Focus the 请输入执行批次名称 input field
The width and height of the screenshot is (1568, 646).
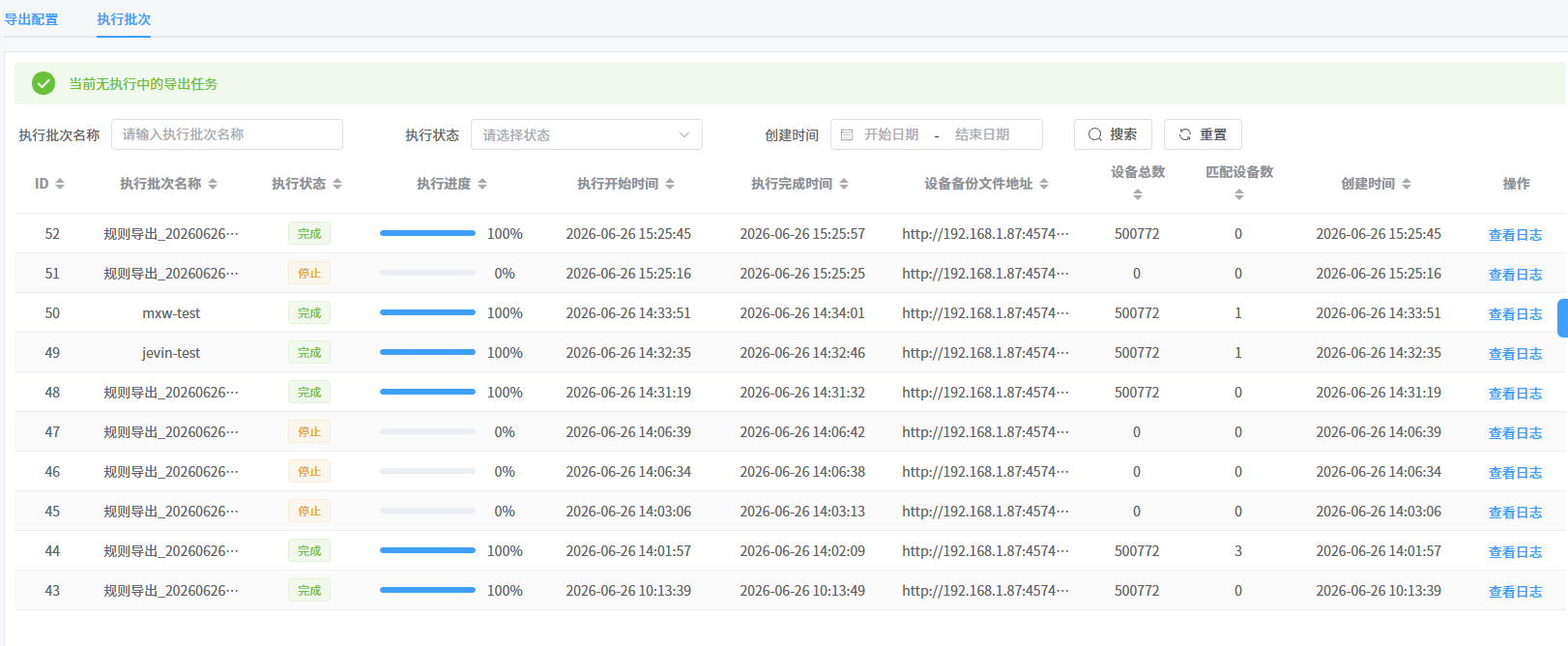click(227, 134)
